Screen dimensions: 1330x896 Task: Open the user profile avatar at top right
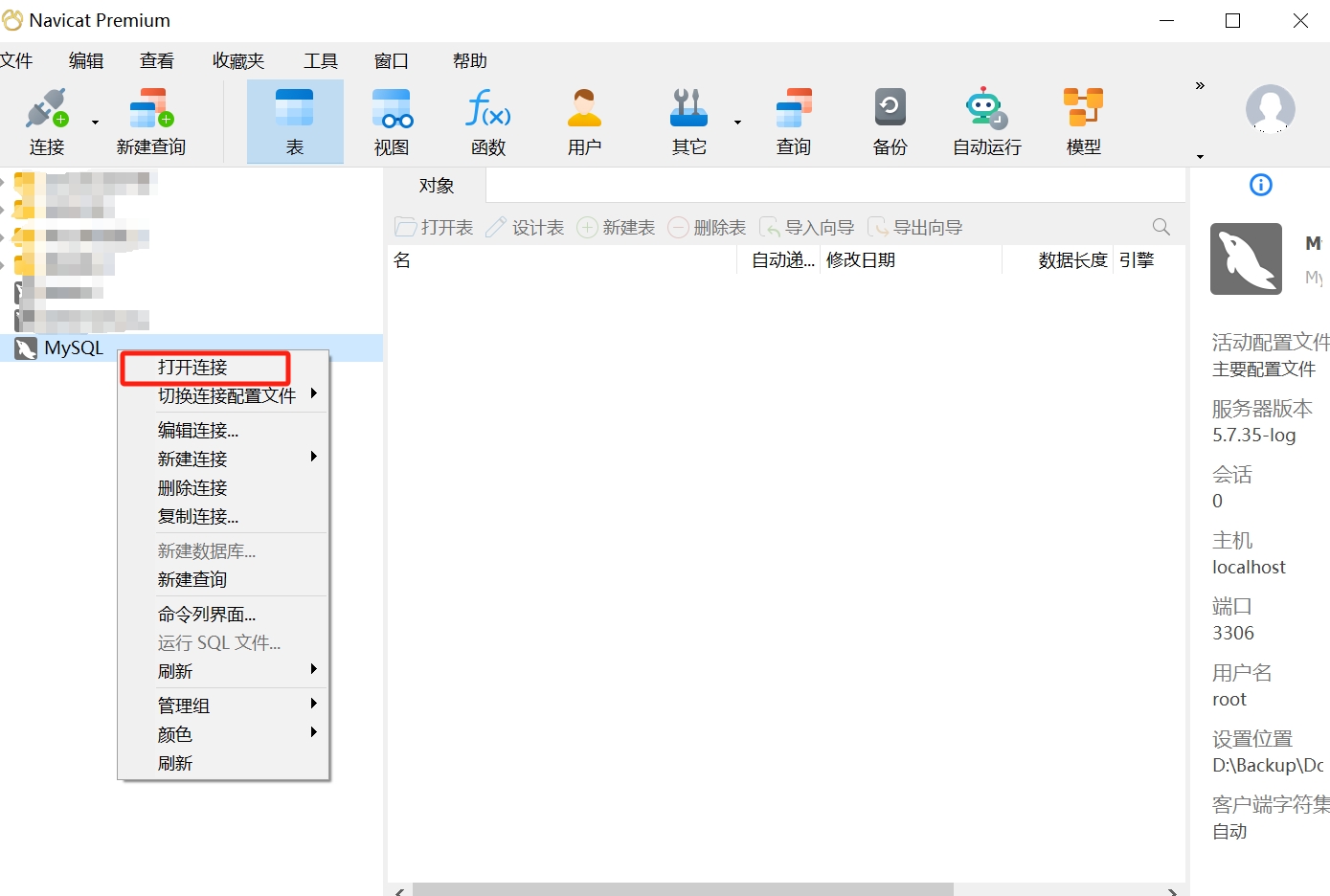tap(1270, 110)
